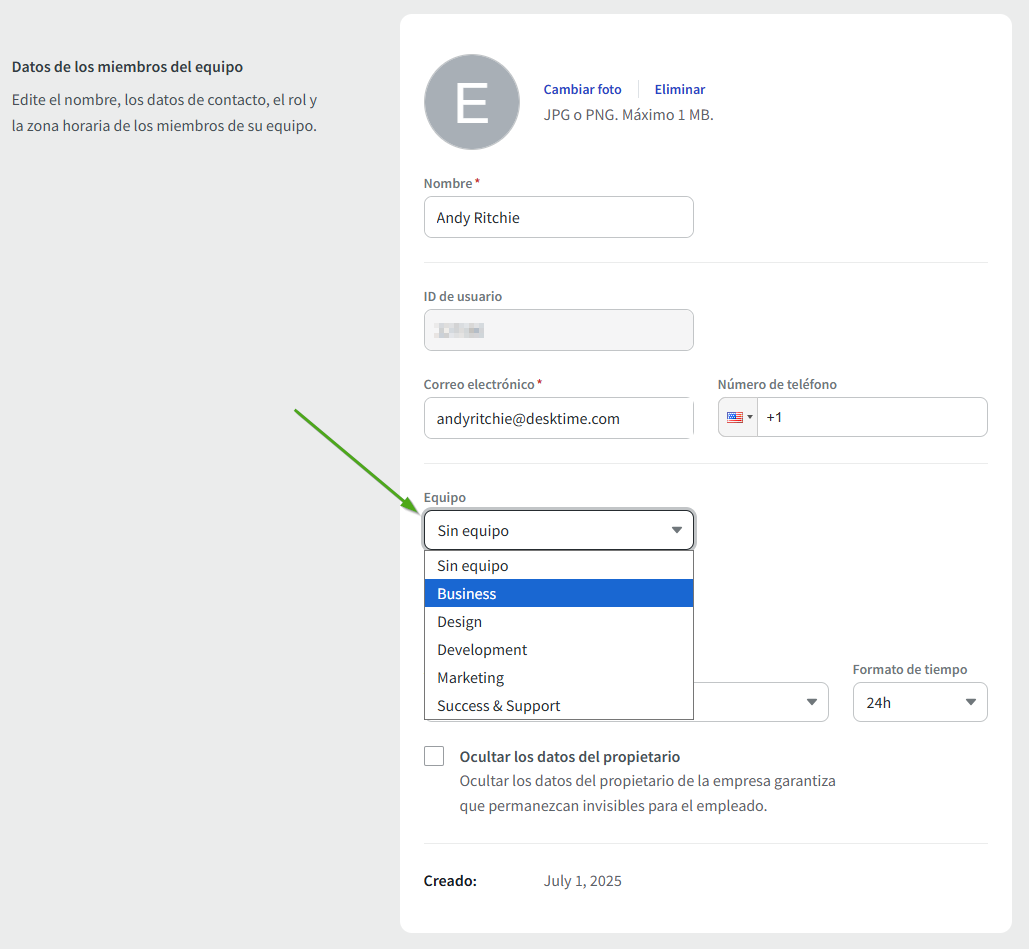Click the US flag country code selector
Viewport: 1029px width, 949px height.
738,418
